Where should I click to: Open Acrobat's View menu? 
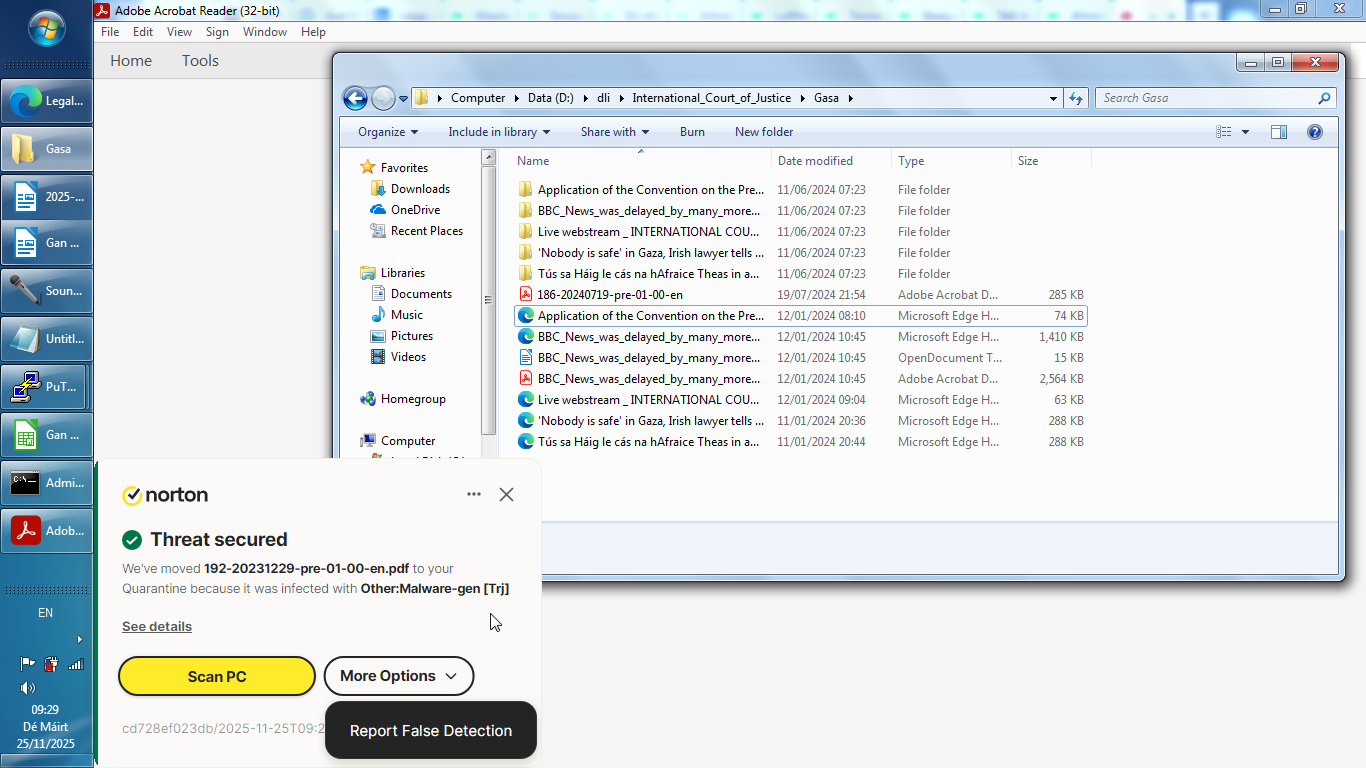179,32
